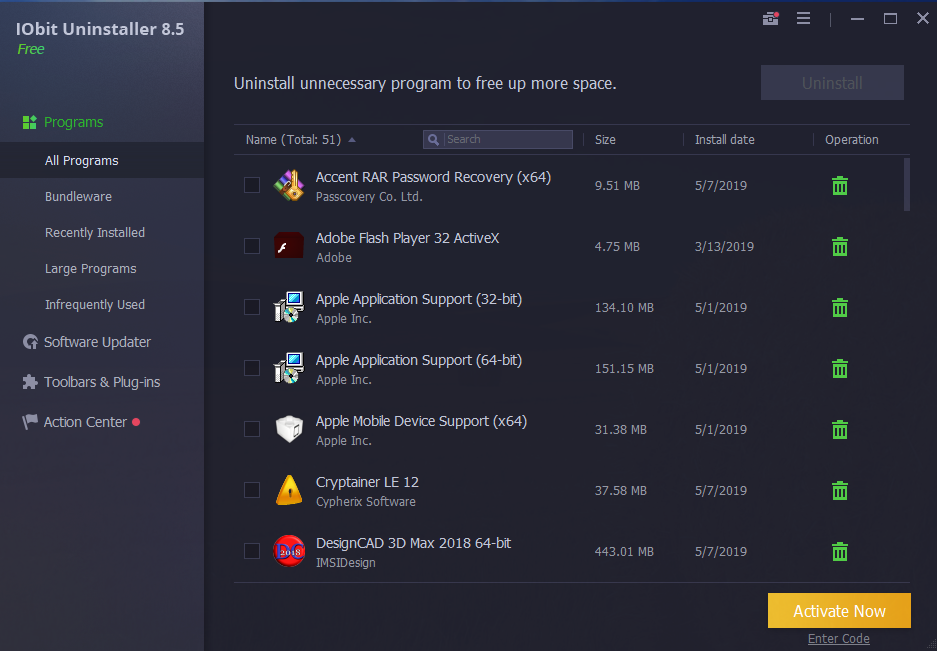Screen dimensions: 937x651
Task: Open Toolbars & Plug-ins section
Action: click(102, 382)
